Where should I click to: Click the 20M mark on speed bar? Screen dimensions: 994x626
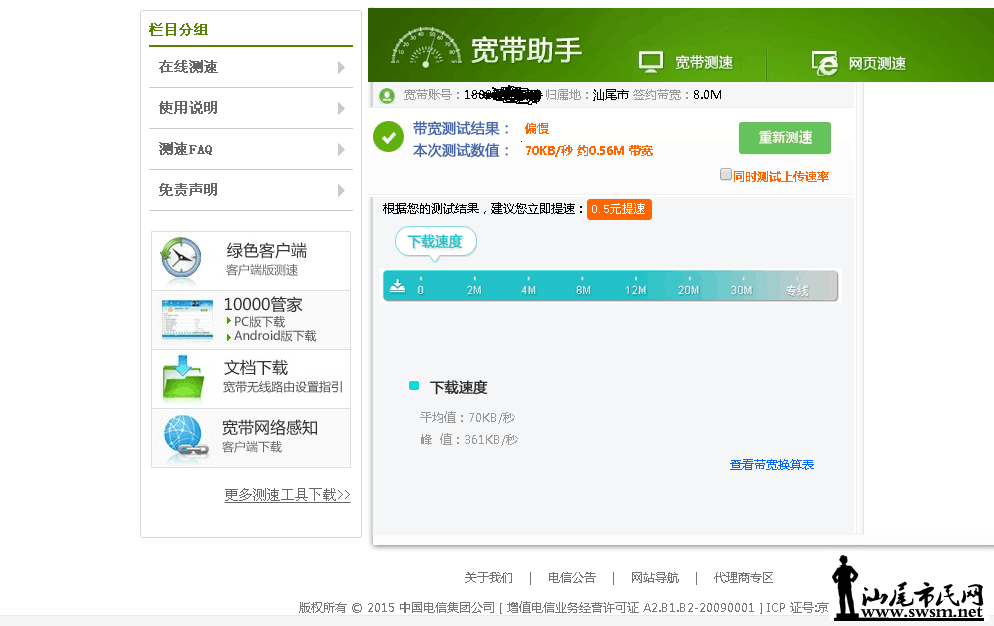click(x=688, y=290)
